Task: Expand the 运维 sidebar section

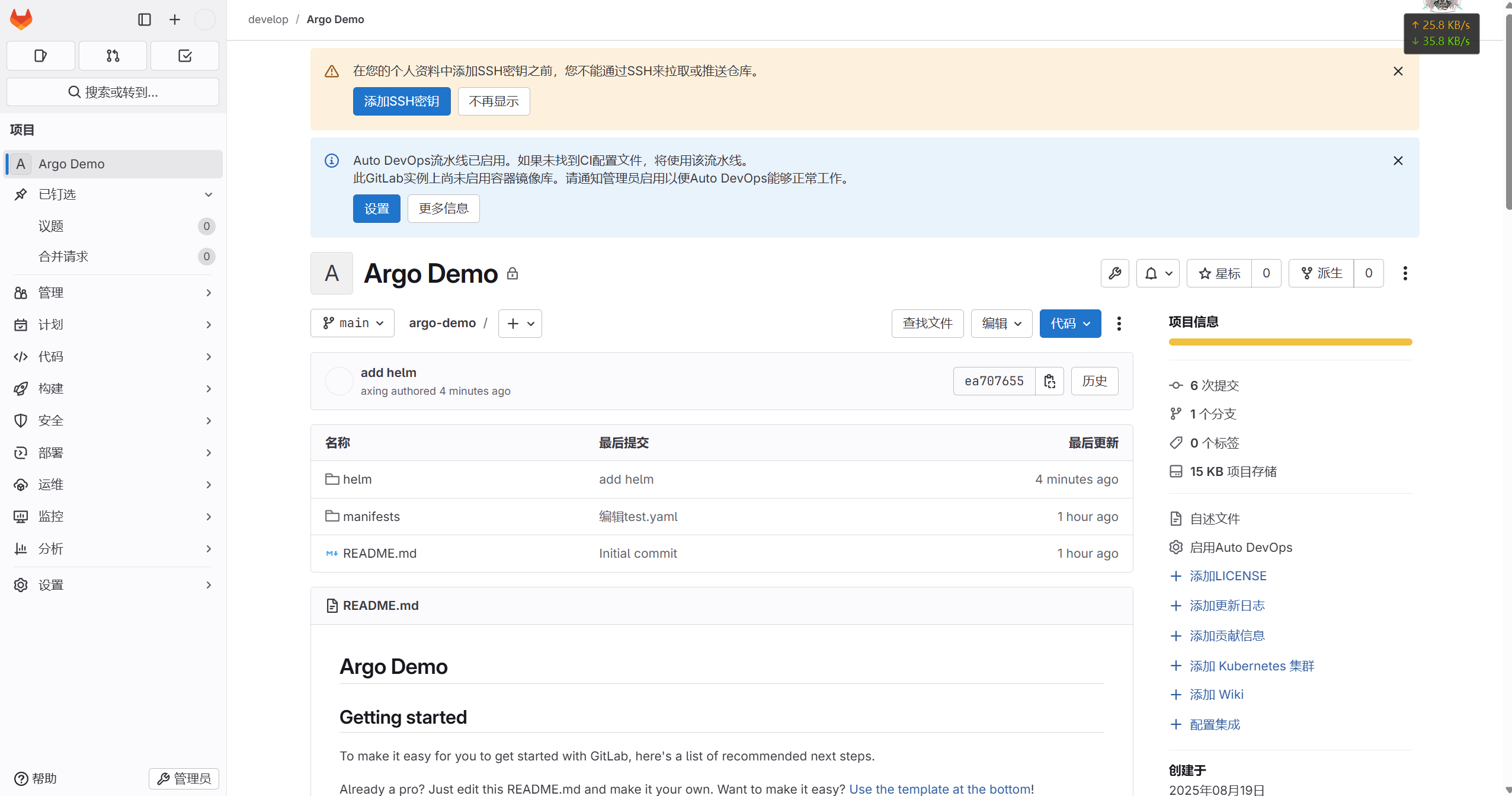Action: [113, 484]
